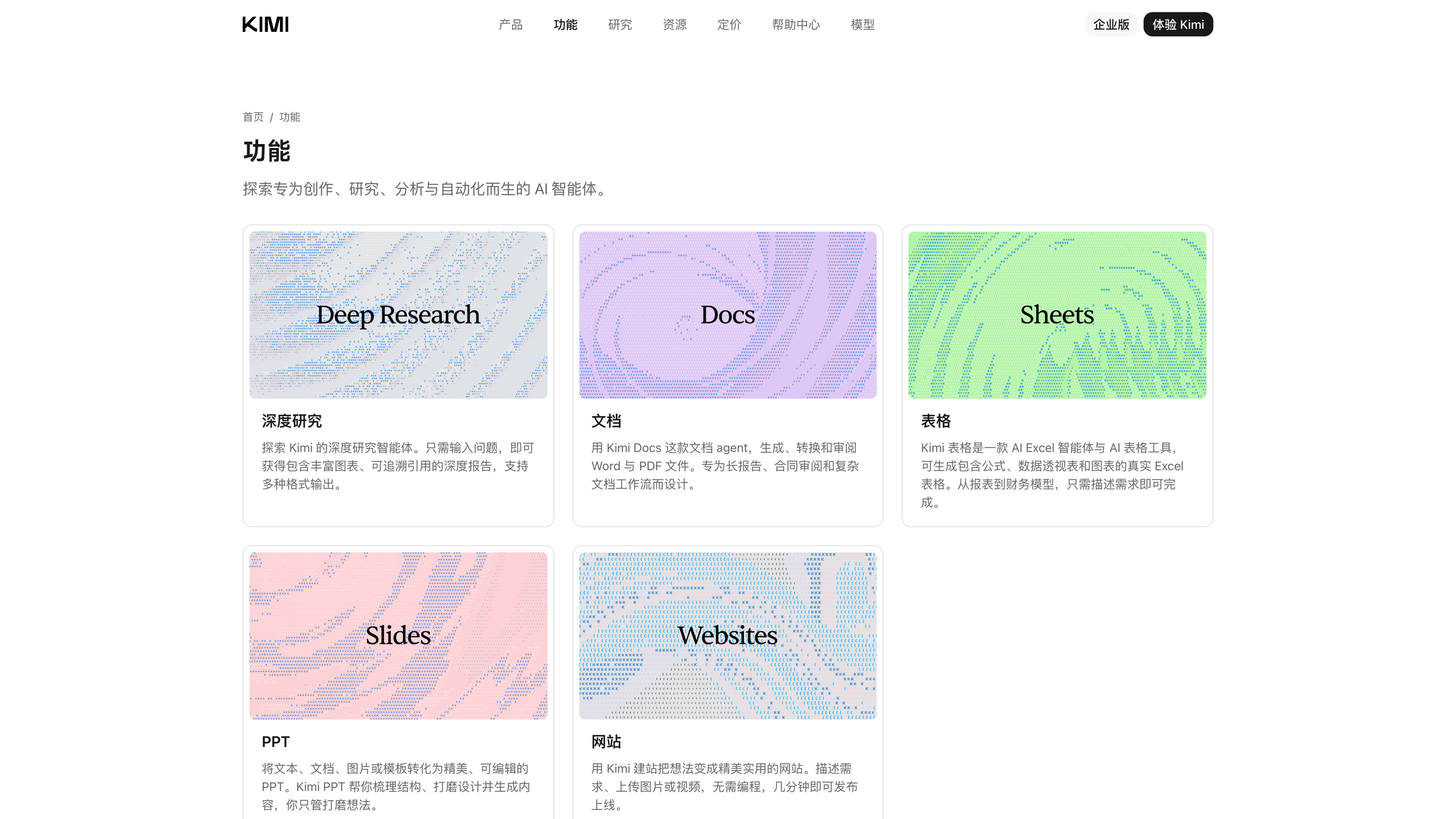Screen dimensions: 1456x819
Task: Click the 文档 card title
Action: (606, 421)
